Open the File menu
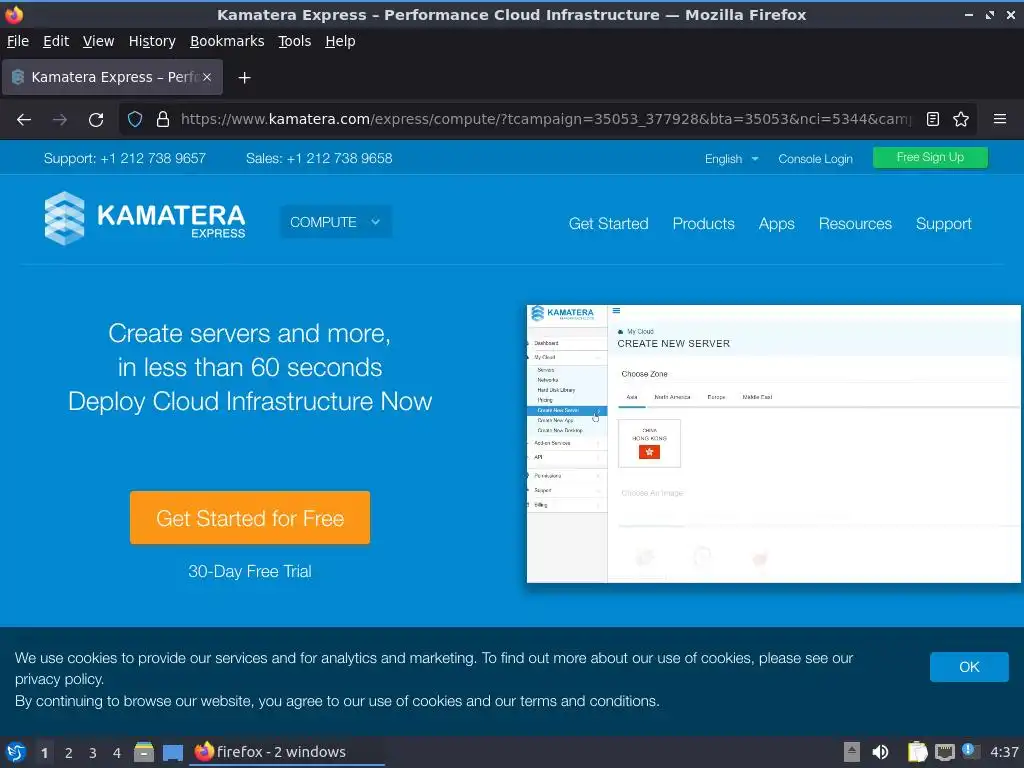 click(18, 41)
